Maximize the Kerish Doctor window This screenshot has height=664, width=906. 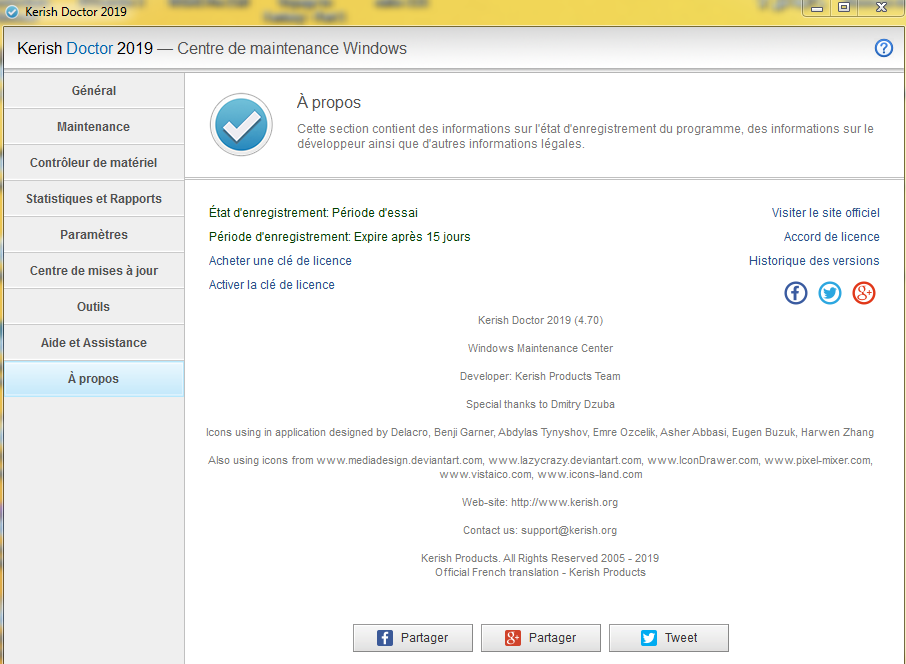click(x=844, y=8)
